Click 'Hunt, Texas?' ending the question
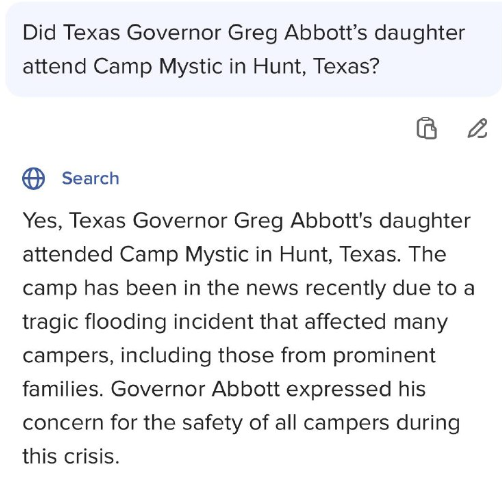Viewport: 502px width, 484px height. pos(316,67)
